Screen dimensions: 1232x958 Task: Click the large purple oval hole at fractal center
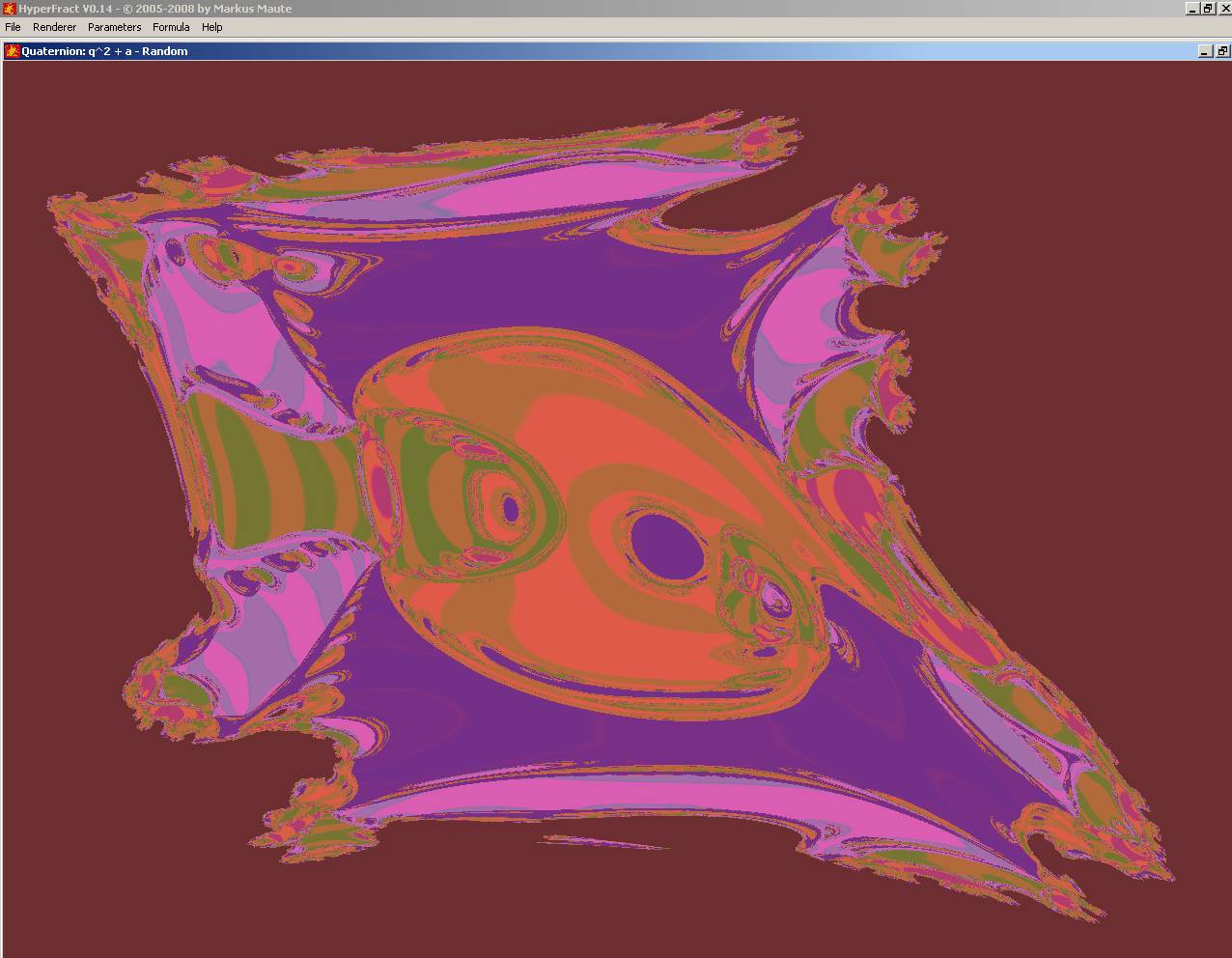click(668, 548)
